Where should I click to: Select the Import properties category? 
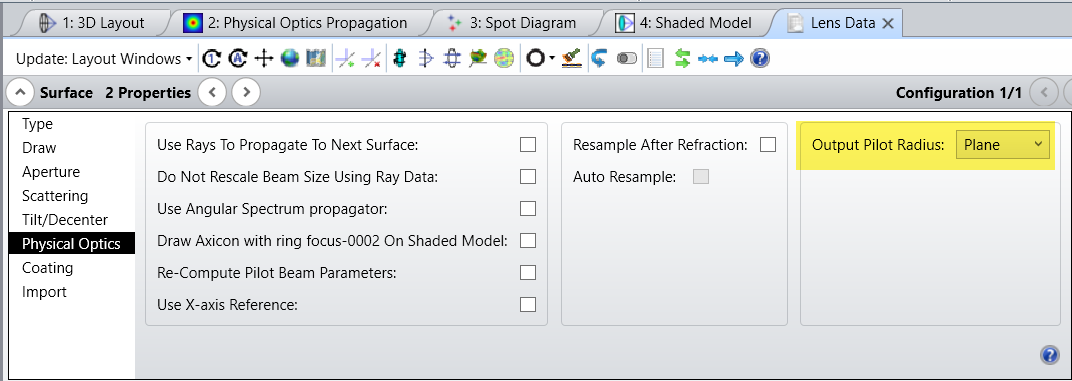pyautogui.click(x=72, y=291)
